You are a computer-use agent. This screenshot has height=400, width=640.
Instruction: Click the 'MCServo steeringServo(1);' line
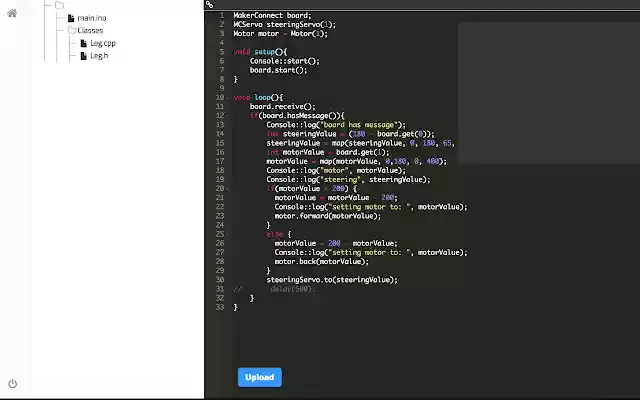(x=284, y=24)
